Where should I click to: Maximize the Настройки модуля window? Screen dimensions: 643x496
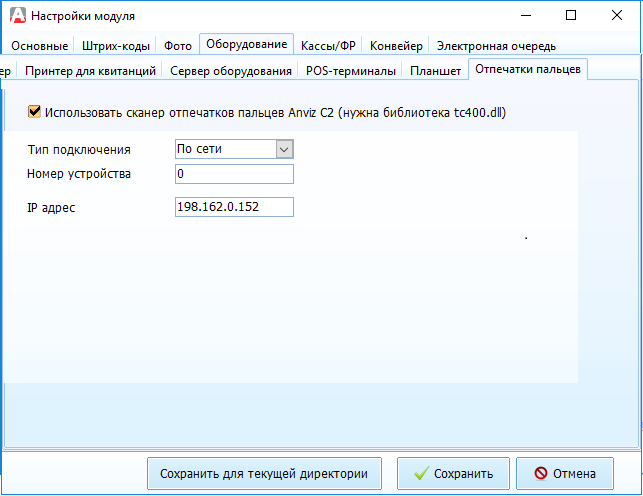tap(571, 16)
